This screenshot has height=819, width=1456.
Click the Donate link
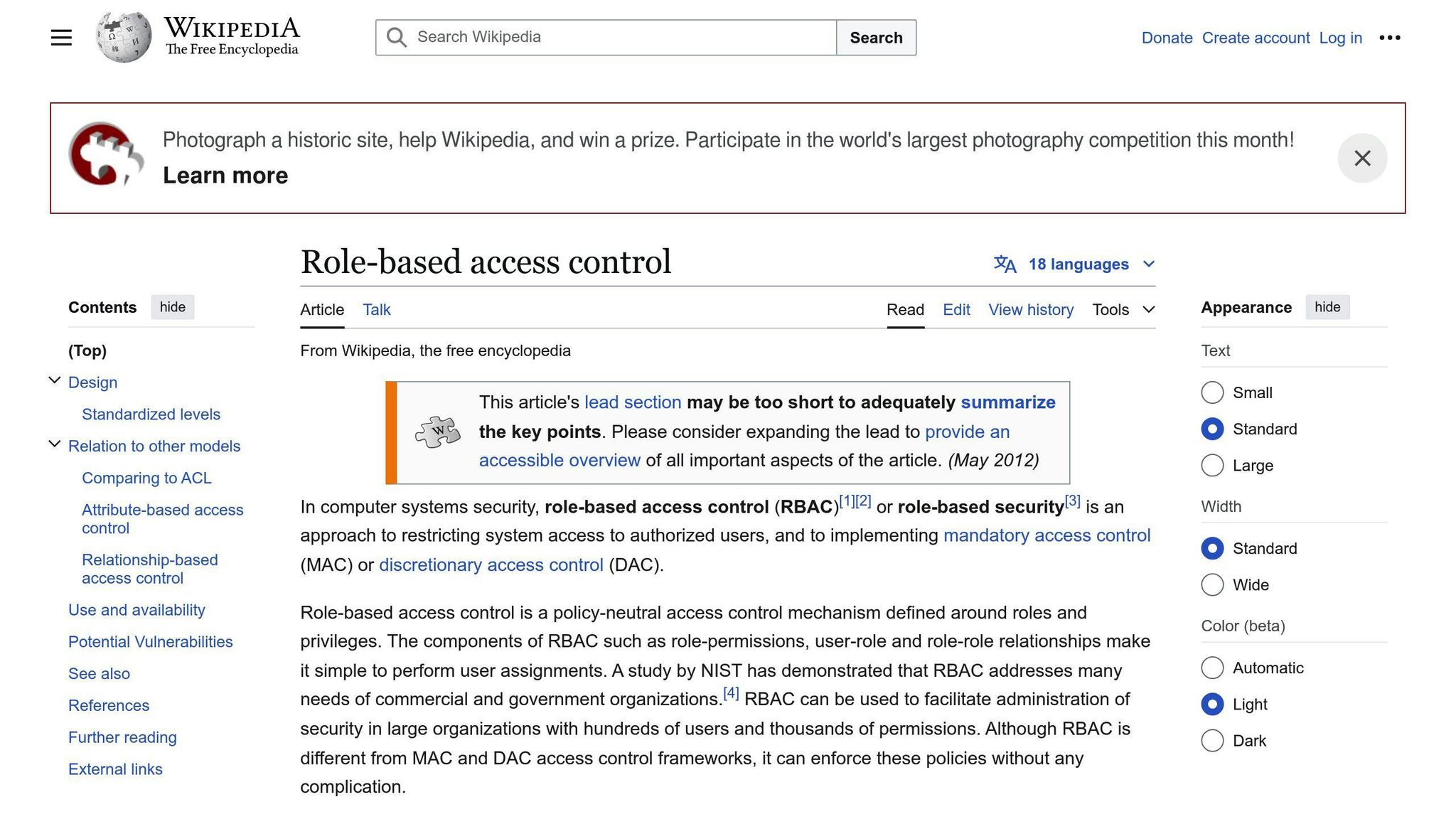[x=1166, y=38]
